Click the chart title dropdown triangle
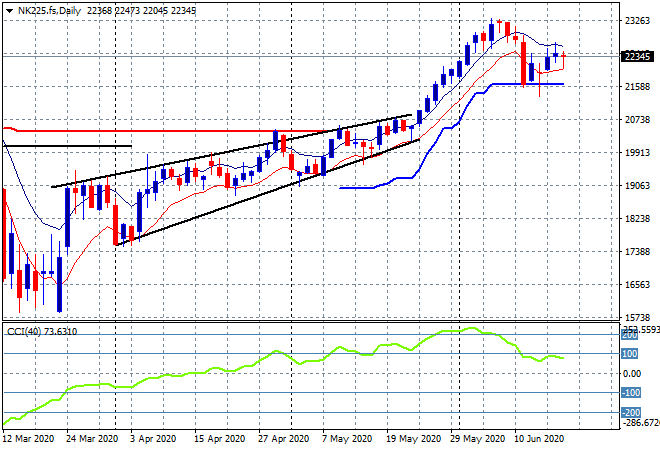 pyautogui.click(x=9, y=11)
